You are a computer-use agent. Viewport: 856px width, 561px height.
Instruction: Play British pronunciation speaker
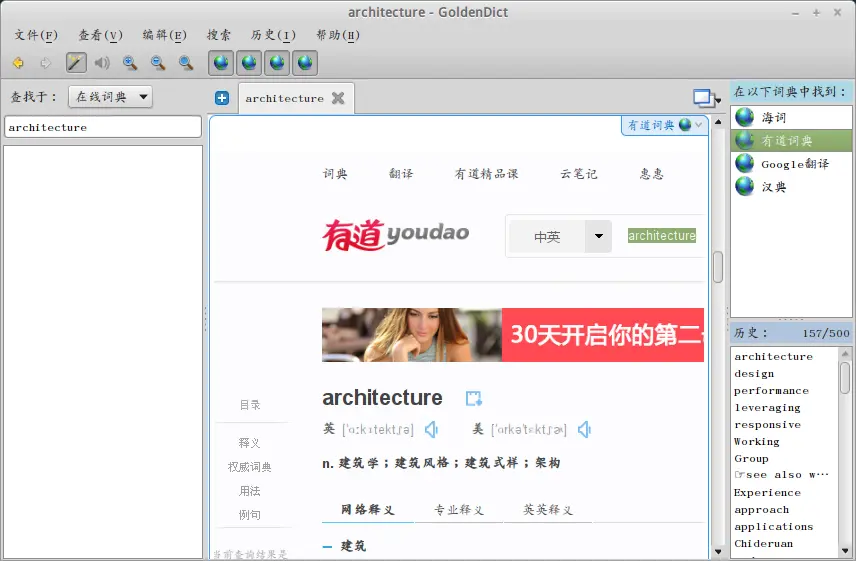pyautogui.click(x=432, y=430)
